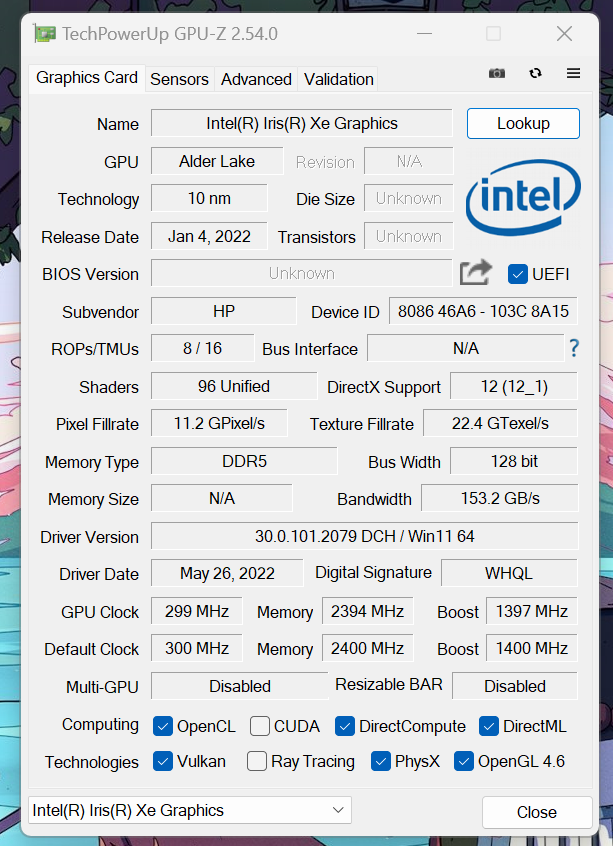Minimize the GPU-Z window
The height and width of the screenshot is (846, 613).
425,33
